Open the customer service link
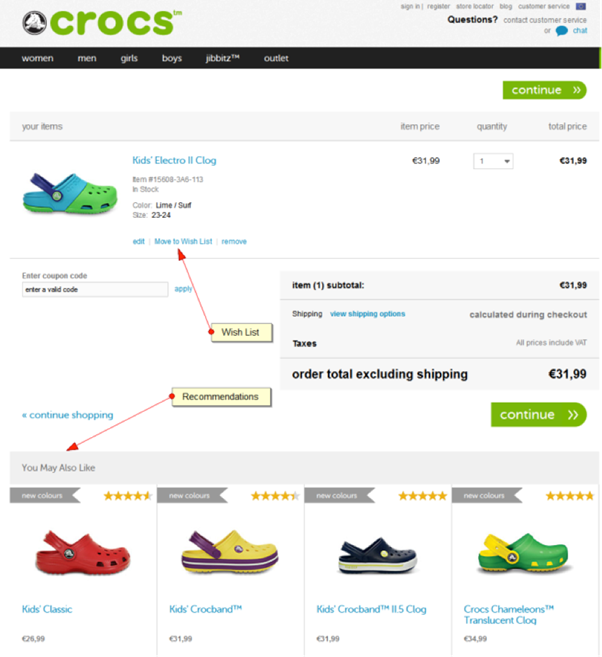Viewport: 602px width, 657px height. click(544, 6)
